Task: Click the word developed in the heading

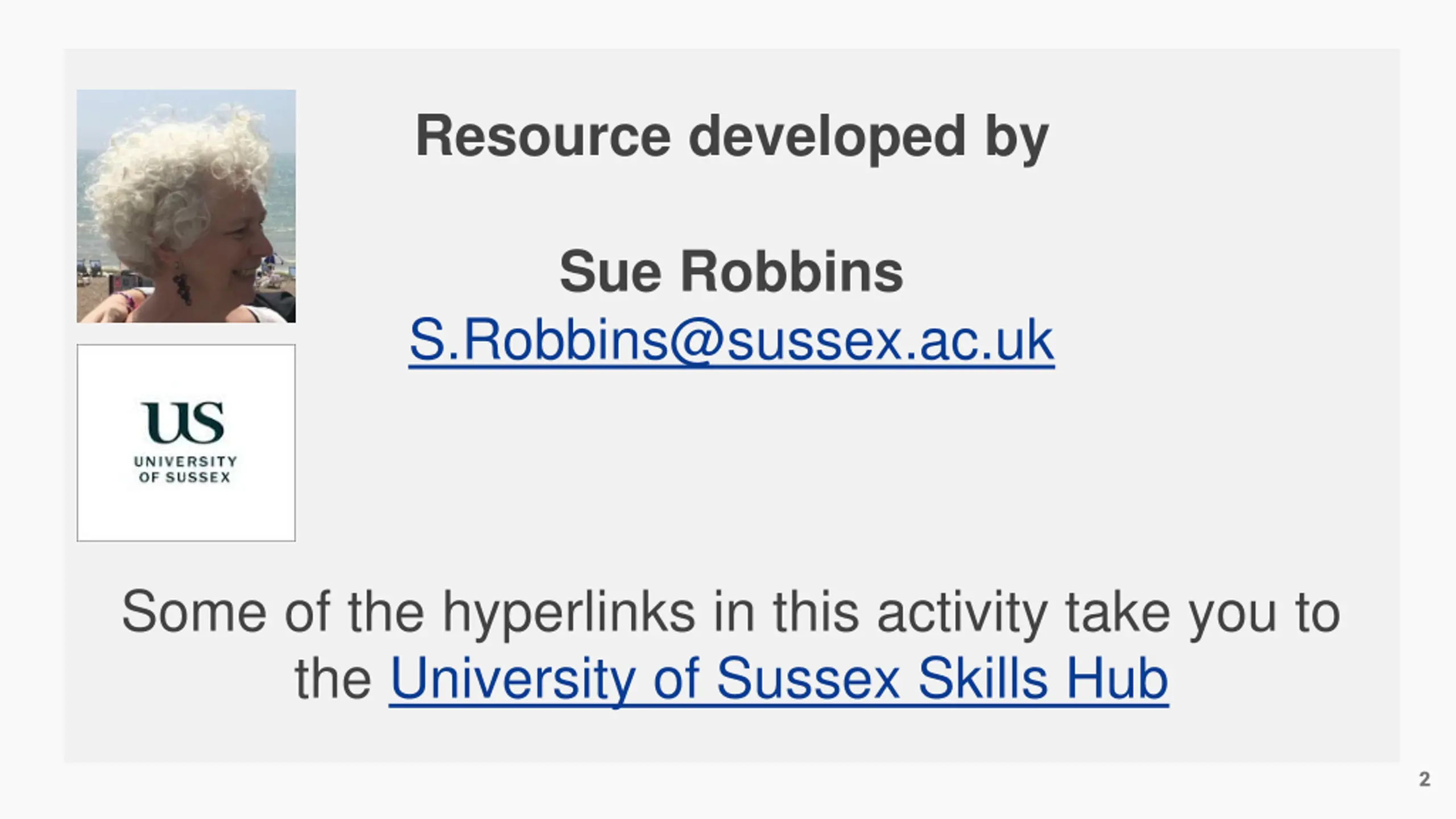Action: click(828, 136)
